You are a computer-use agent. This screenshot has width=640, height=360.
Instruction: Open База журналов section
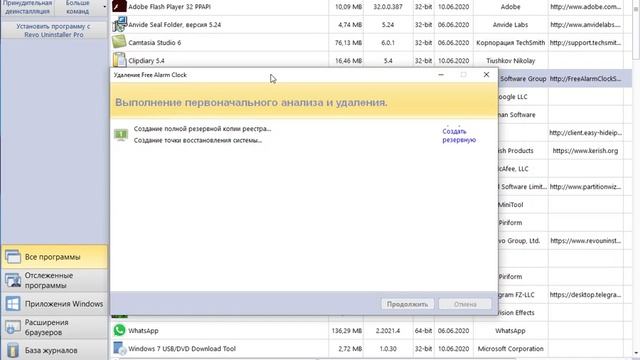pos(54,350)
